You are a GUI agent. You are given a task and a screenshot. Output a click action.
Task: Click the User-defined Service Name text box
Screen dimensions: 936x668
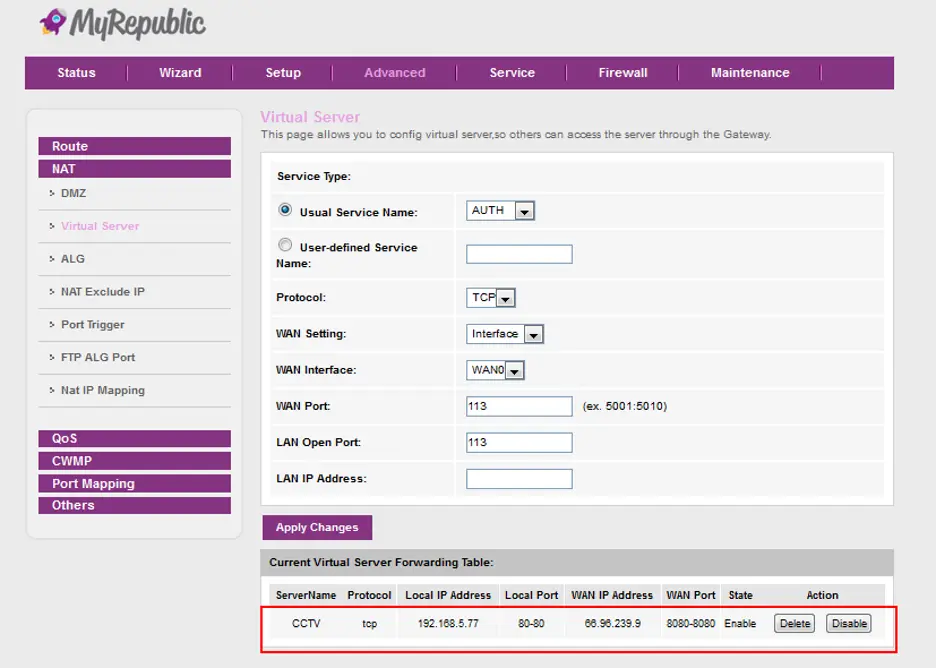click(x=519, y=254)
